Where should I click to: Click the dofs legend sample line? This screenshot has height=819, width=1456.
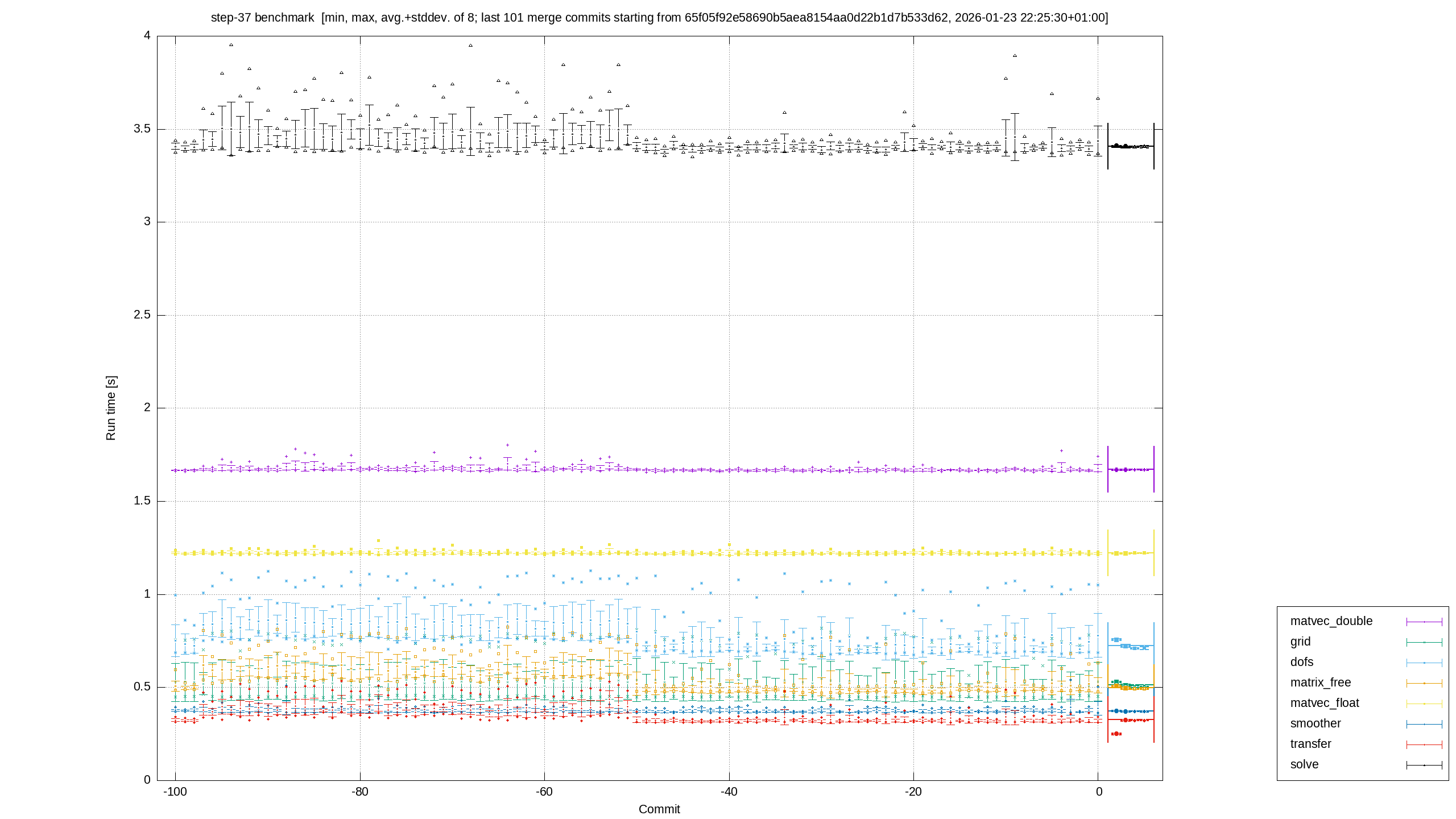coord(1424,663)
